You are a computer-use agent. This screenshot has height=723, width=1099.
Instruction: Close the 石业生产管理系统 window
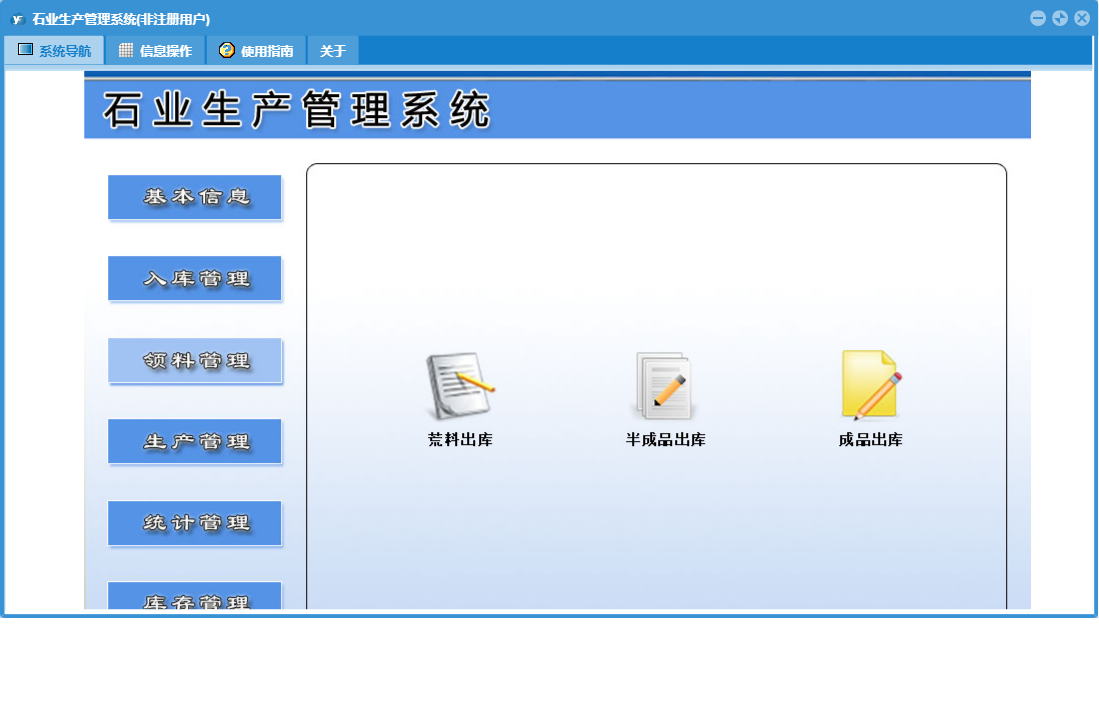pyautogui.click(x=1081, y=18)
